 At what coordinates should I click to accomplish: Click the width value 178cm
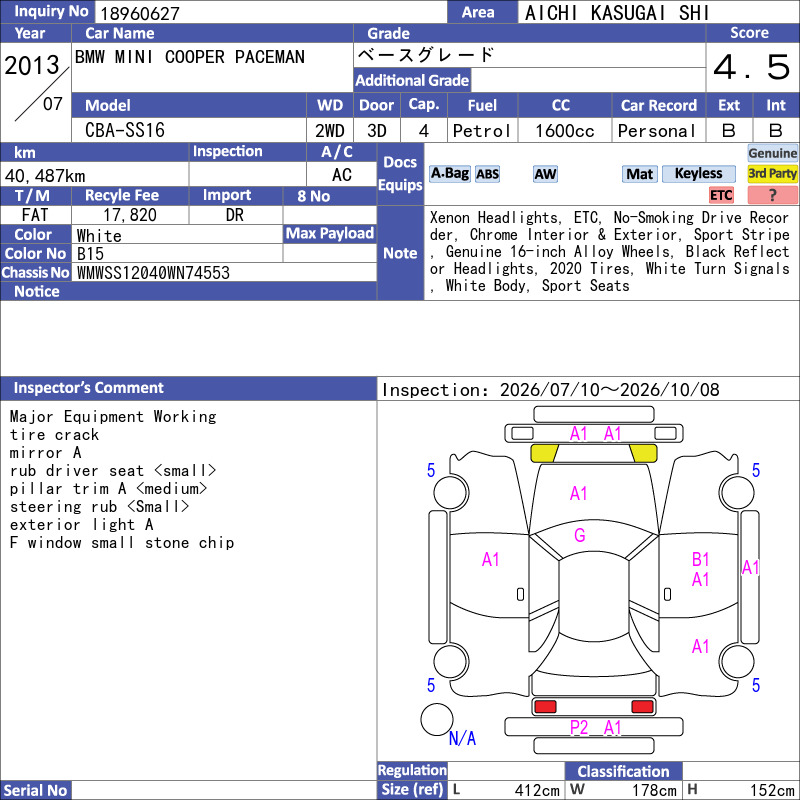655,790
